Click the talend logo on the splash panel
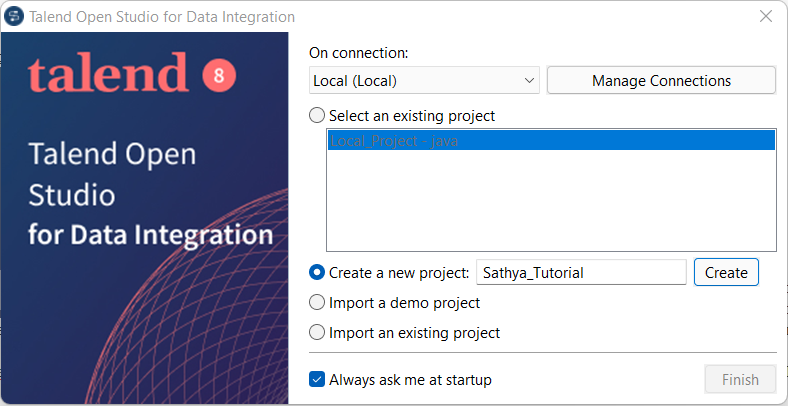 click(108, 73)
